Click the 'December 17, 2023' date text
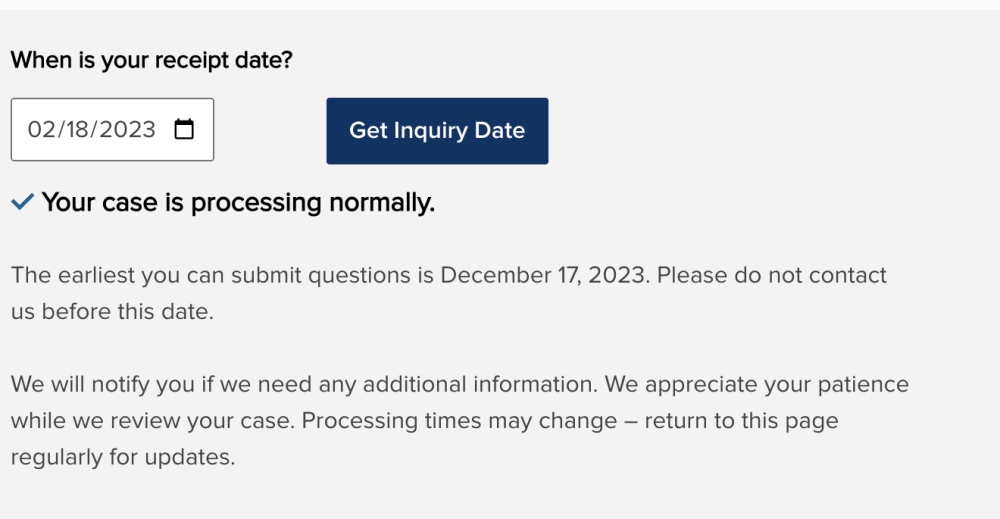 (543, 275)
